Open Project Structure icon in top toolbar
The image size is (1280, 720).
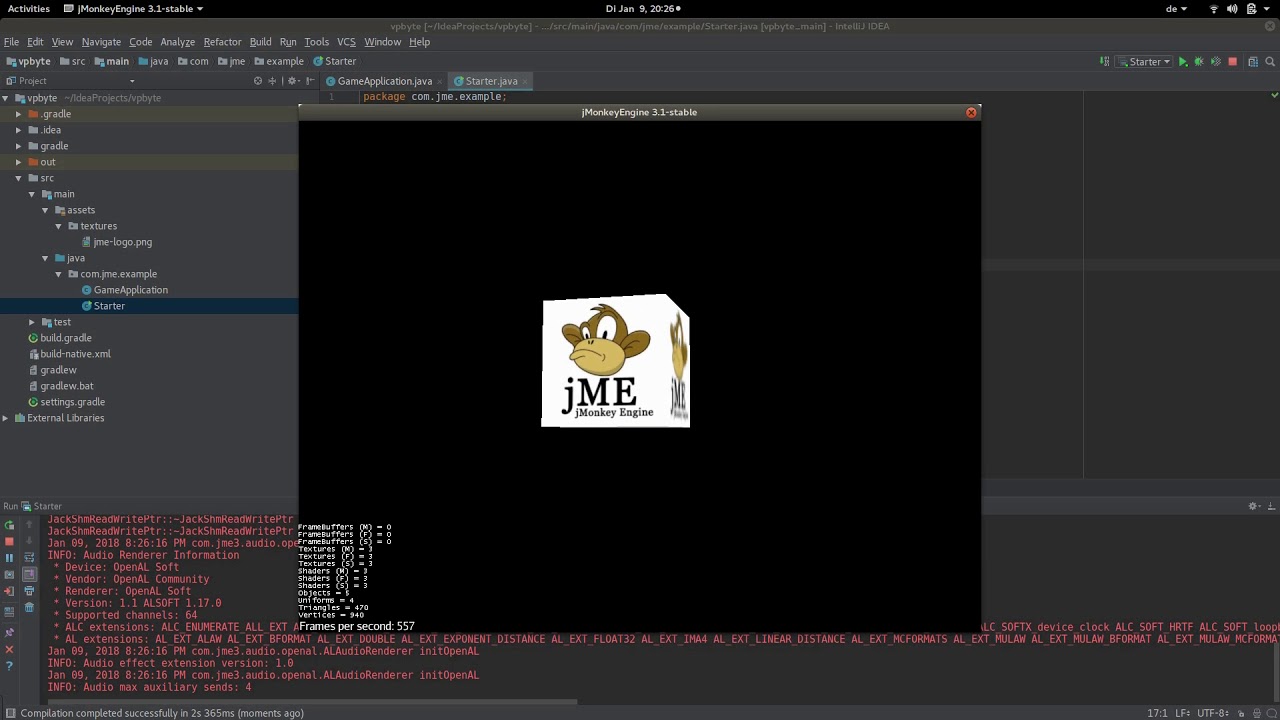tap(1253, 61)
